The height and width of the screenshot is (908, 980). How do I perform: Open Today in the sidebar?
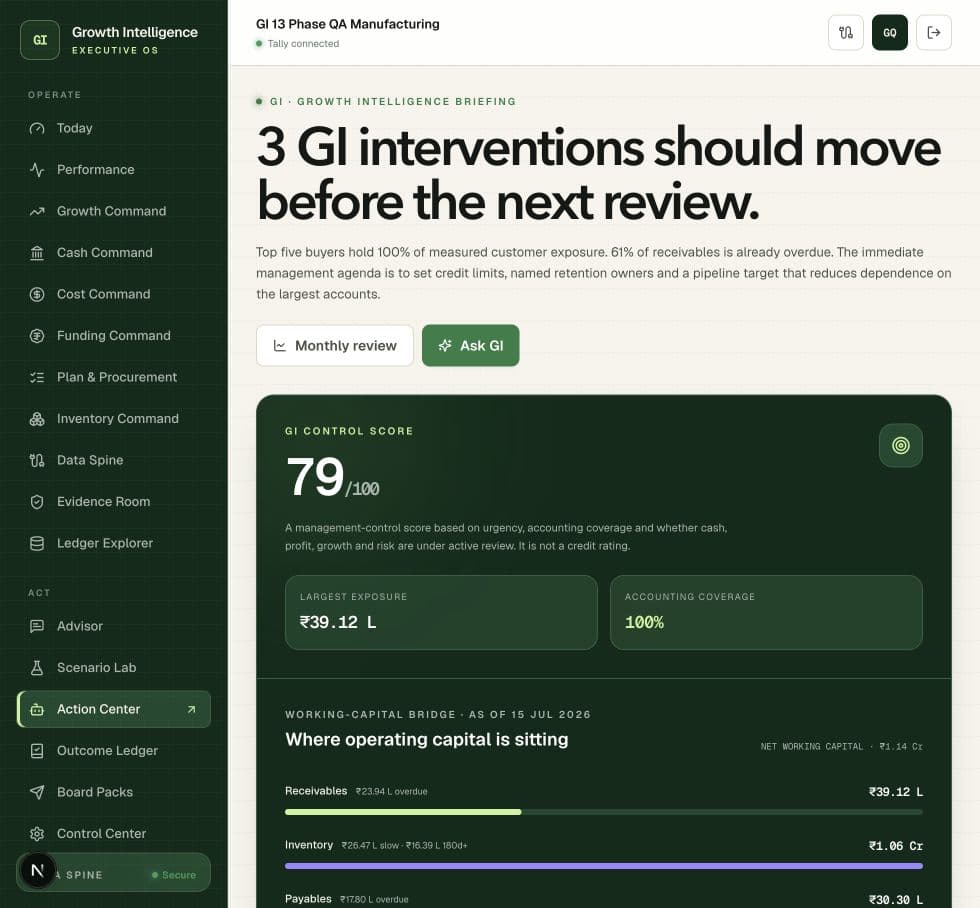click(x=114, y=128)
